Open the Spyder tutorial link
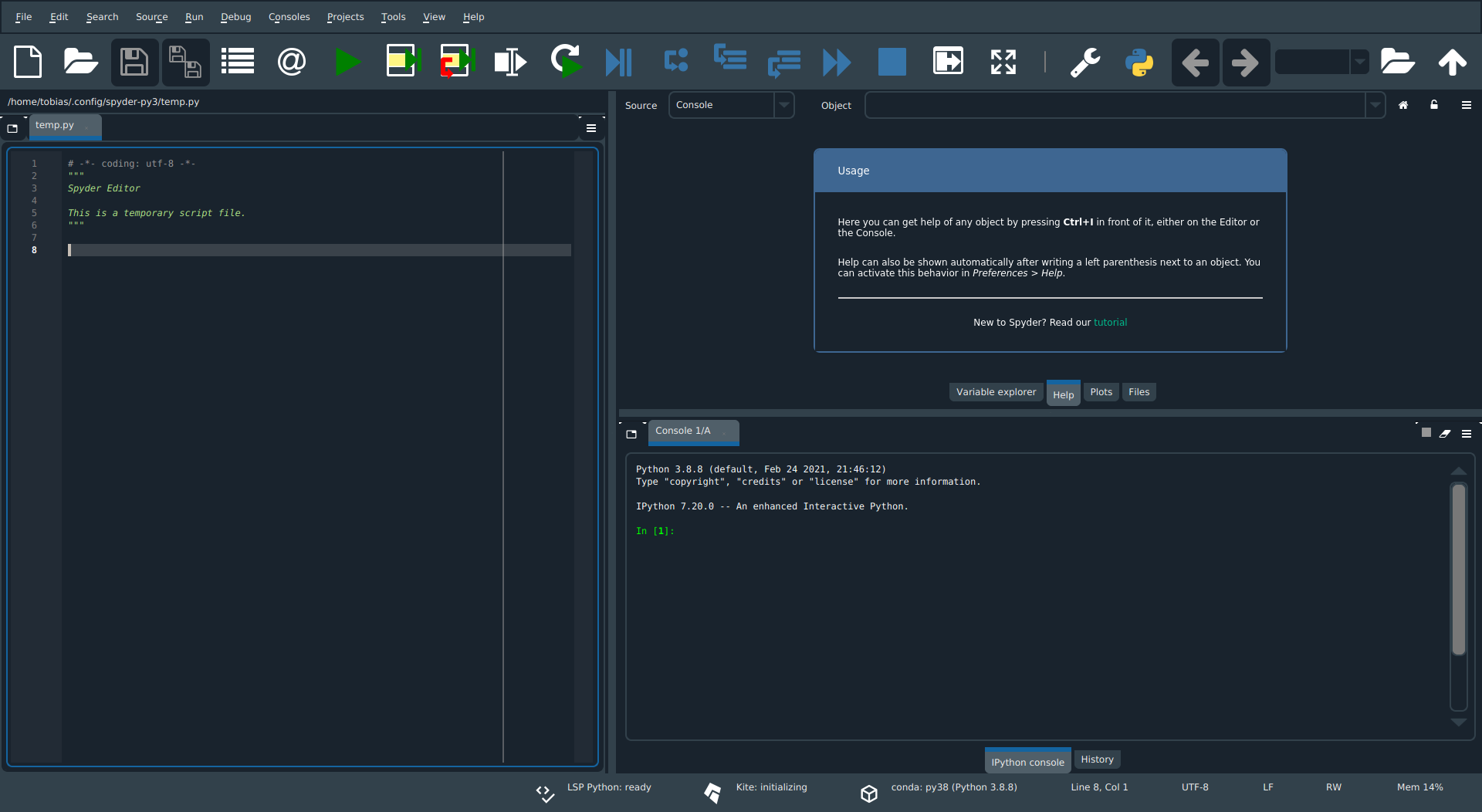Screen dimensions: 1482x812 click(x=1110, y=323)
